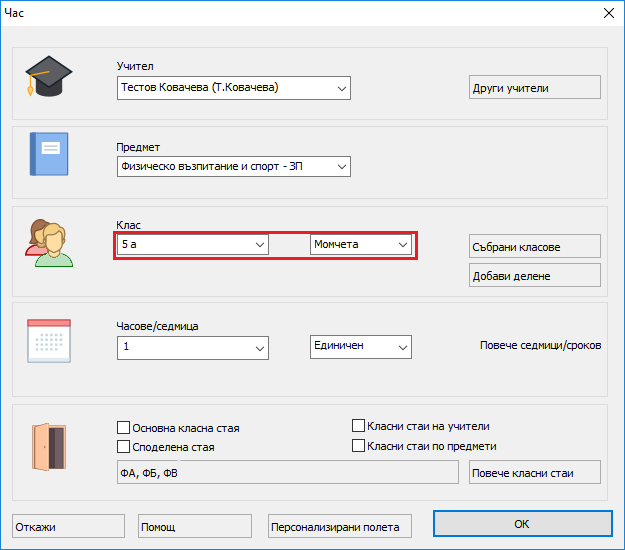Open the Учител dropdown list
The image size is (625, 550).
tap(342, 88)
